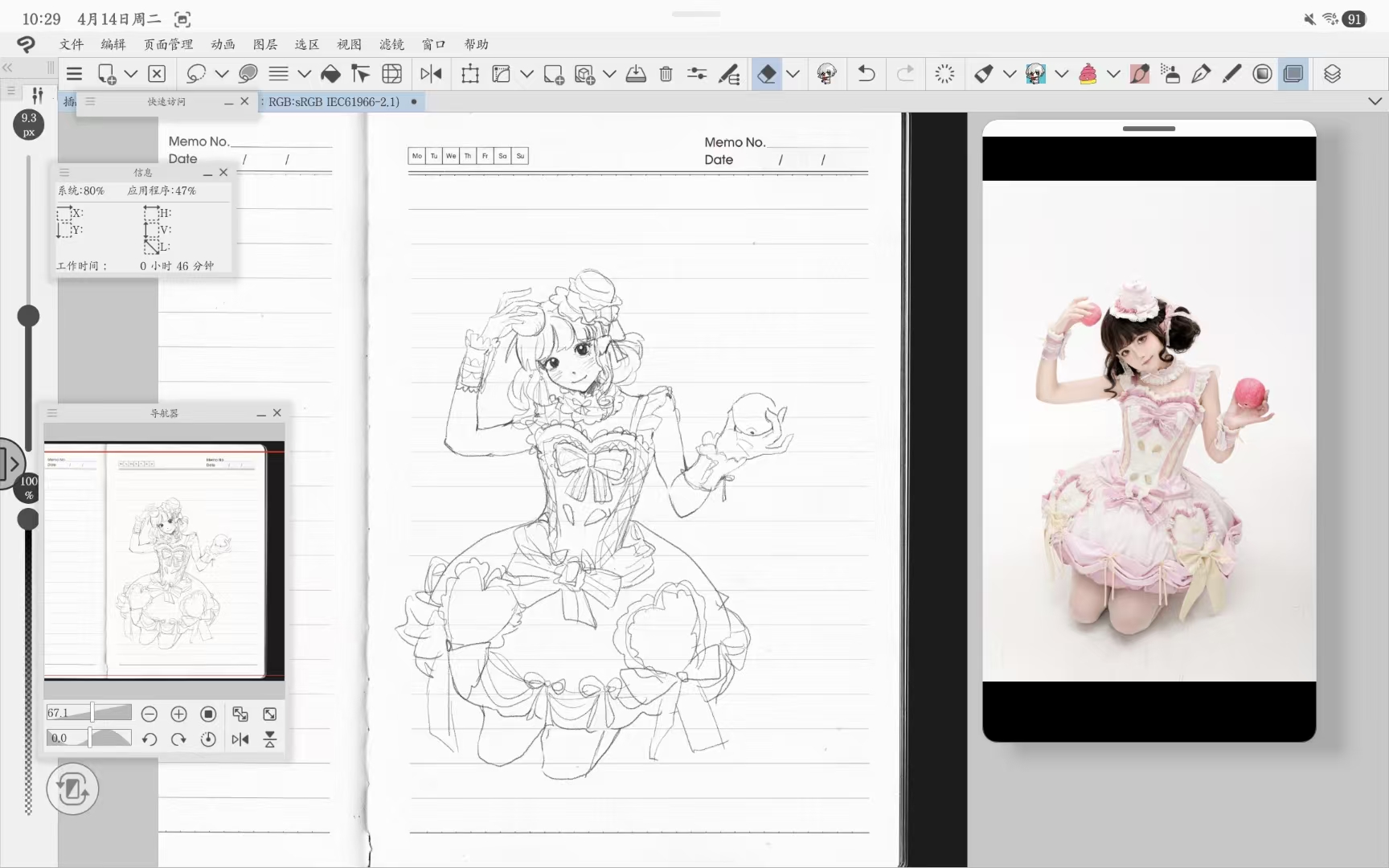Open the Layers stack icon
The image size is (1389, 868).
pyautogui.click(x=1332, y=74)
